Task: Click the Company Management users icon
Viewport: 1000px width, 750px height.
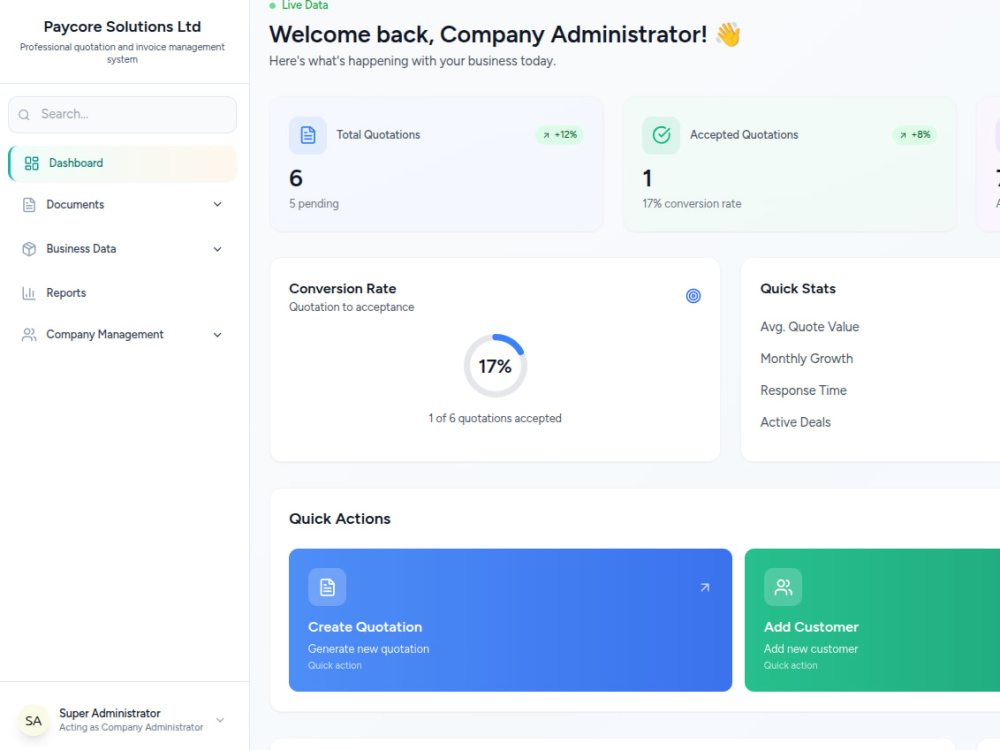Action: 29,335
